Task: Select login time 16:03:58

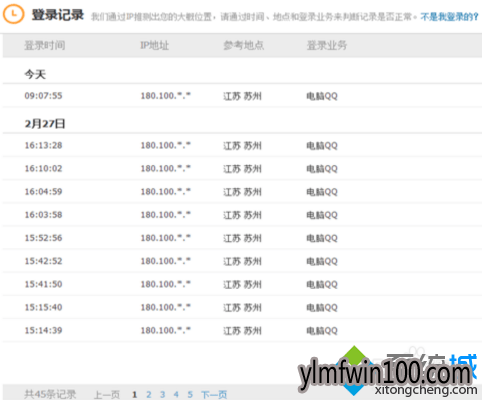Action: pyautogui.click(x=43, y=215)
